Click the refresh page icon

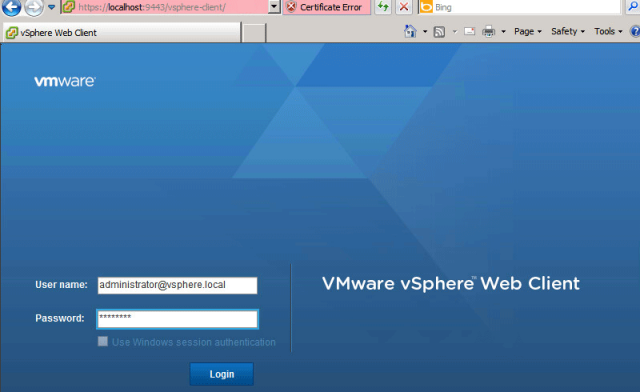click(383, 7)
